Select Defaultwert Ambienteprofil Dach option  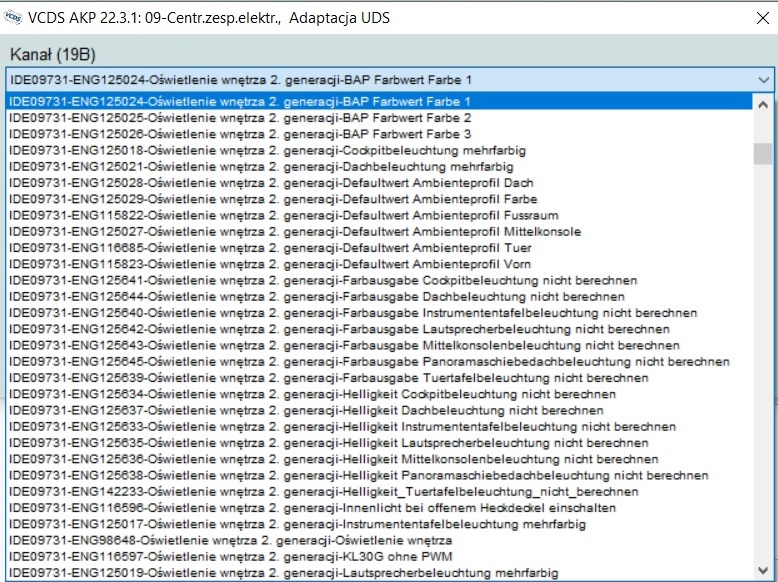tap(271, 183)
